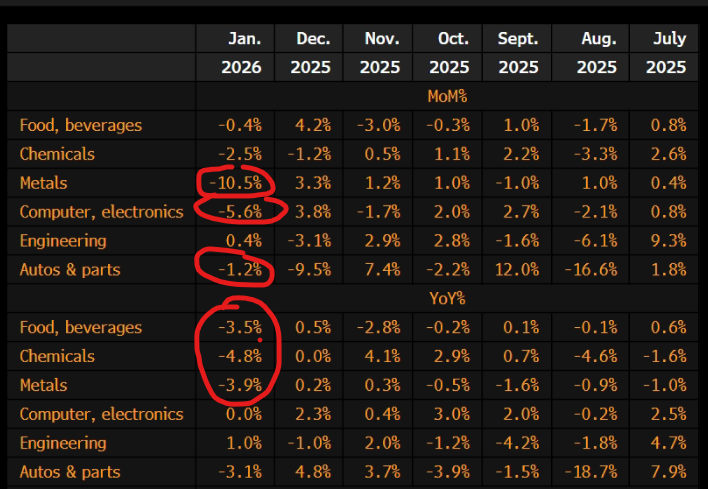The image size is (708, 489).
Task: Click the "Jan." column header
Action: pos(244,38)
